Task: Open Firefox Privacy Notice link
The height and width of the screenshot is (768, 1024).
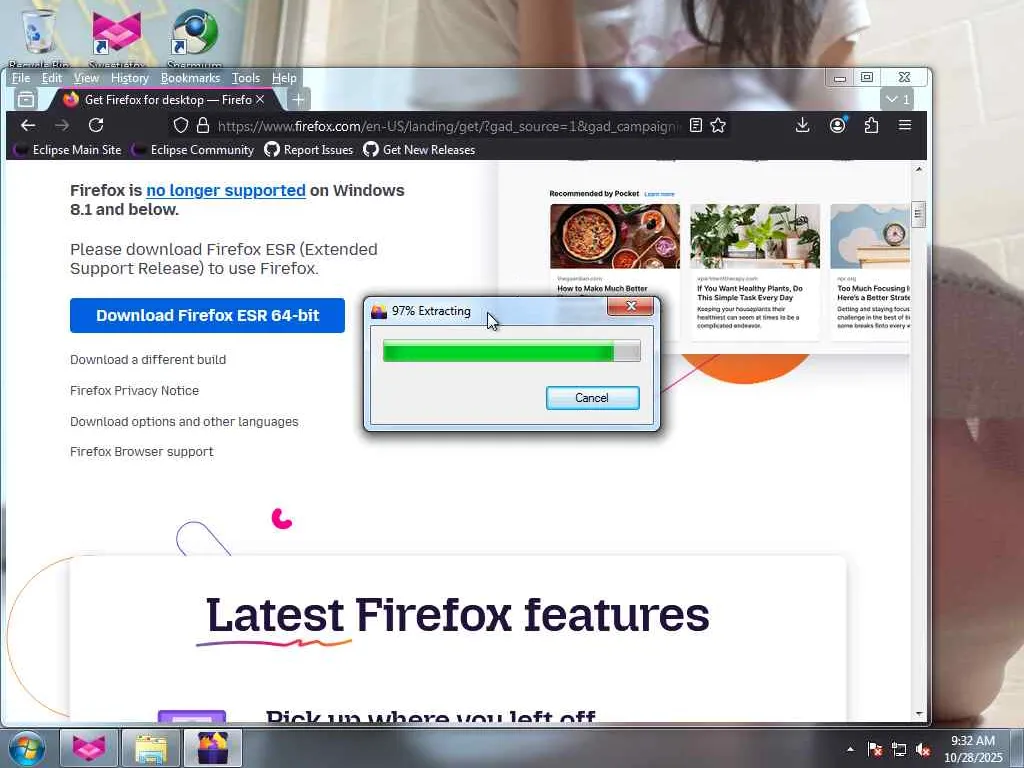Action: (x=135, y=391)
